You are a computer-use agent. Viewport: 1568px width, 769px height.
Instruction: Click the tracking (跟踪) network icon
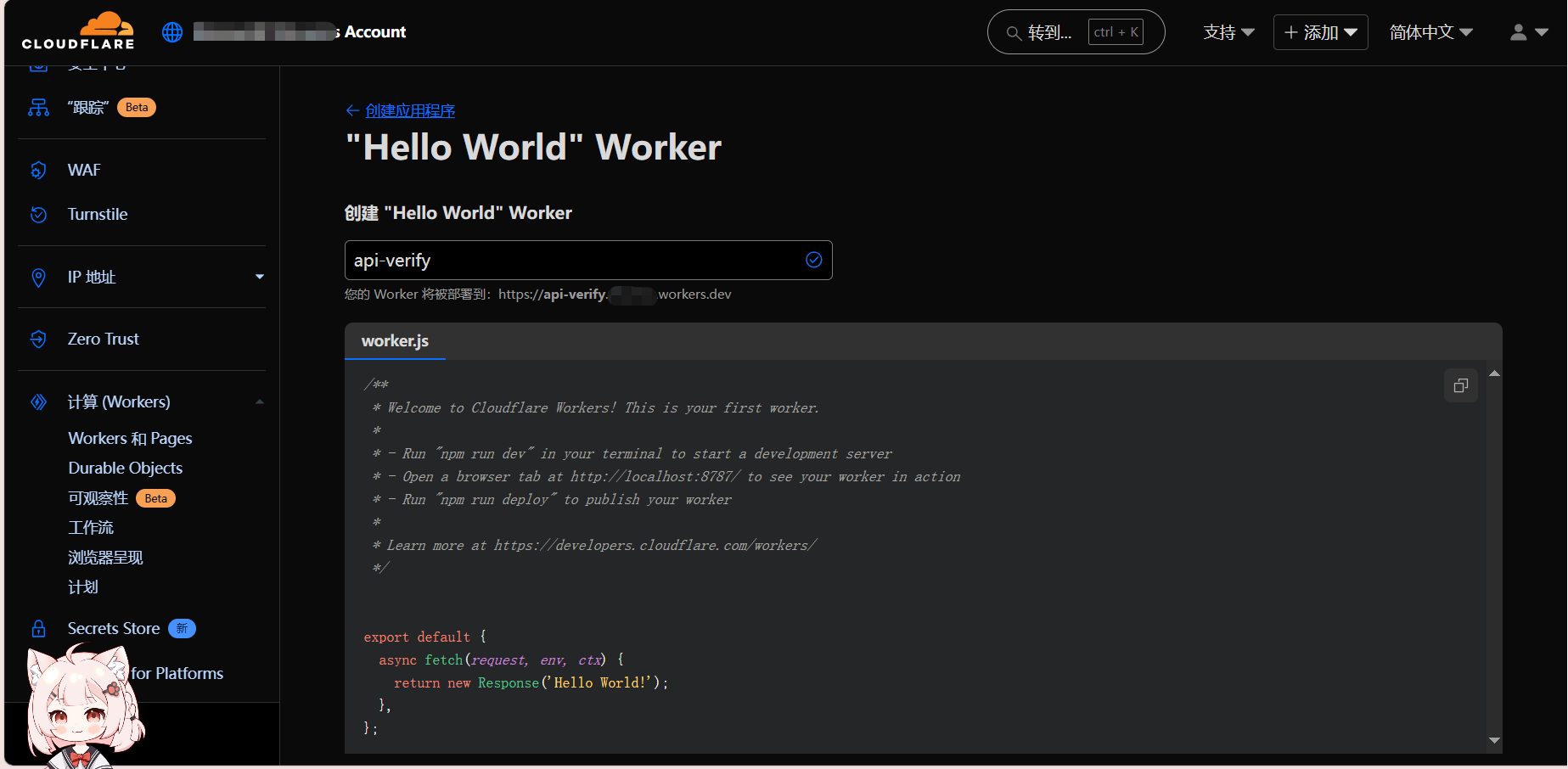(38, 108)
